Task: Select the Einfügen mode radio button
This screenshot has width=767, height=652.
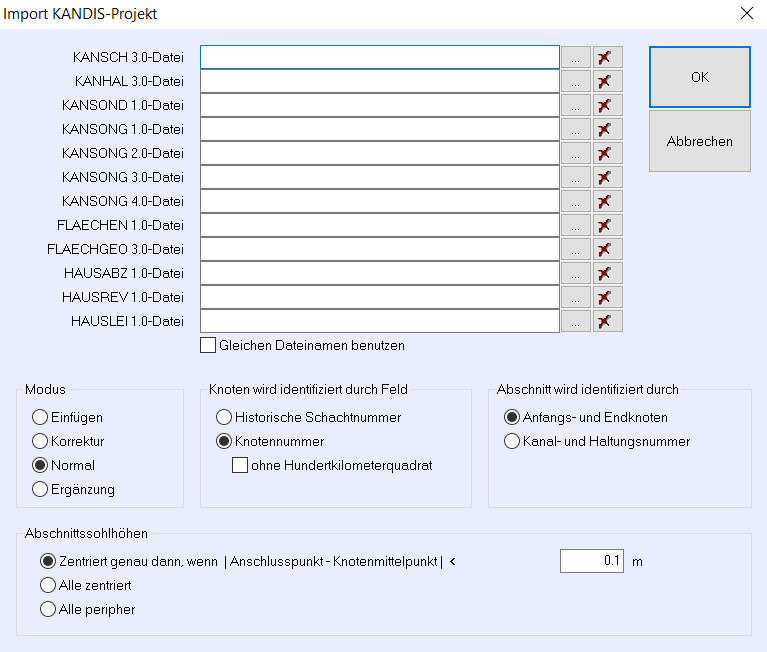Action: tap(40, 417)
